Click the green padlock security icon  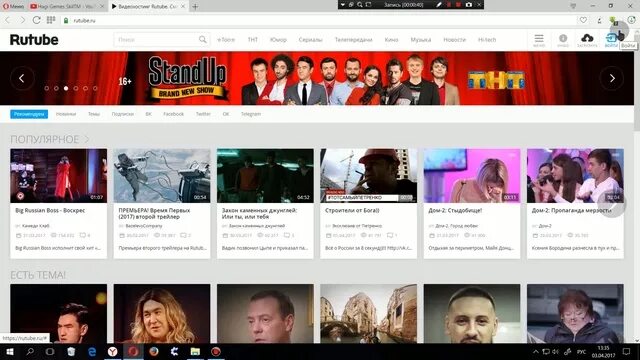[66, 20]
